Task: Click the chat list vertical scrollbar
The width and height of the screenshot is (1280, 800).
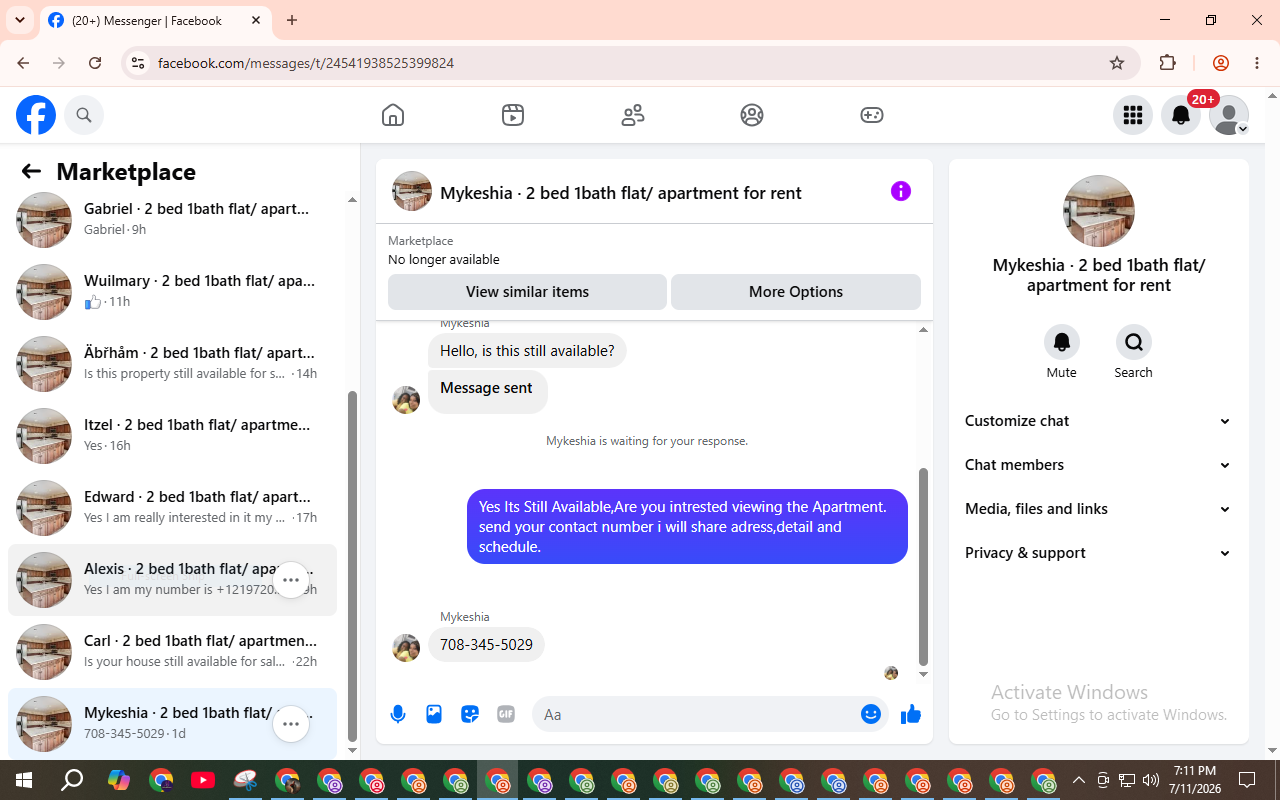Action: [352, 565]
